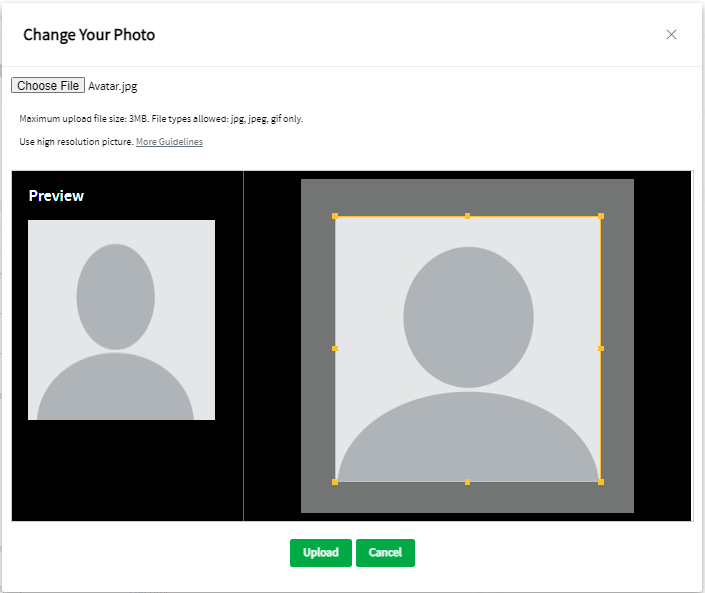
Task: Cancel the photo change
Action: pyautogui.click(x=385, y=553)
